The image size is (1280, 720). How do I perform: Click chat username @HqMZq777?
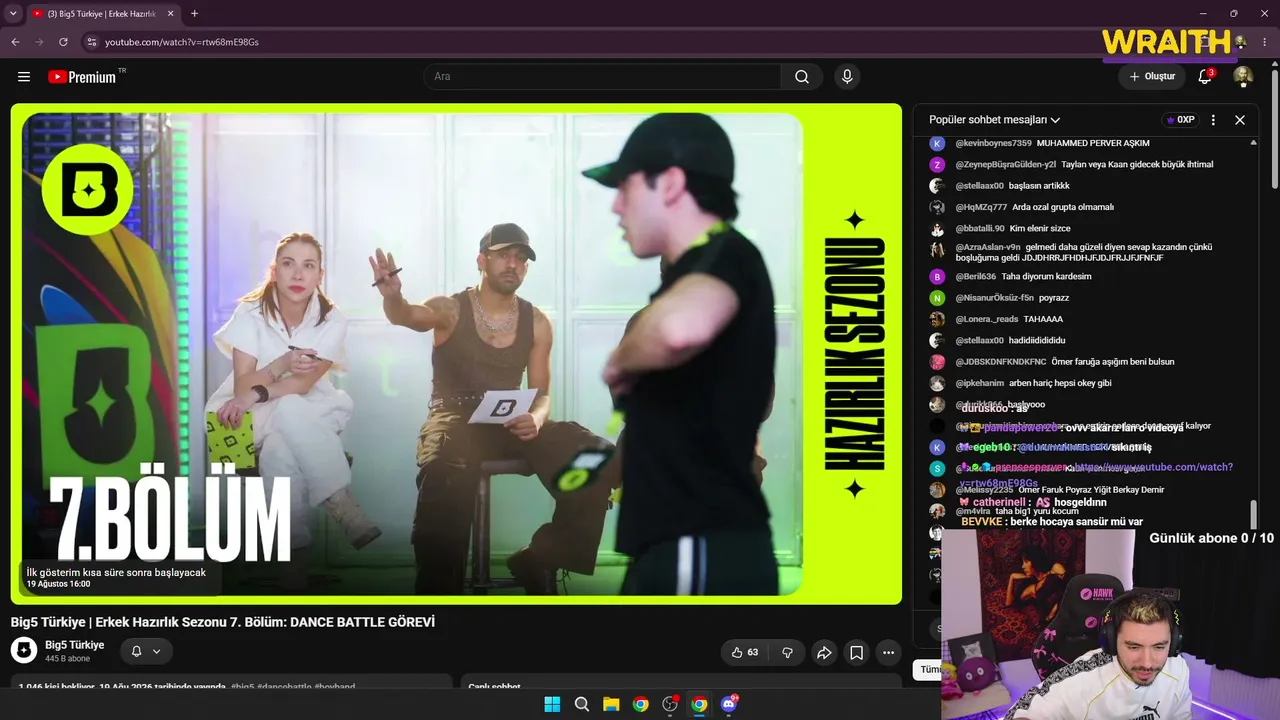(x=981, y=207)
